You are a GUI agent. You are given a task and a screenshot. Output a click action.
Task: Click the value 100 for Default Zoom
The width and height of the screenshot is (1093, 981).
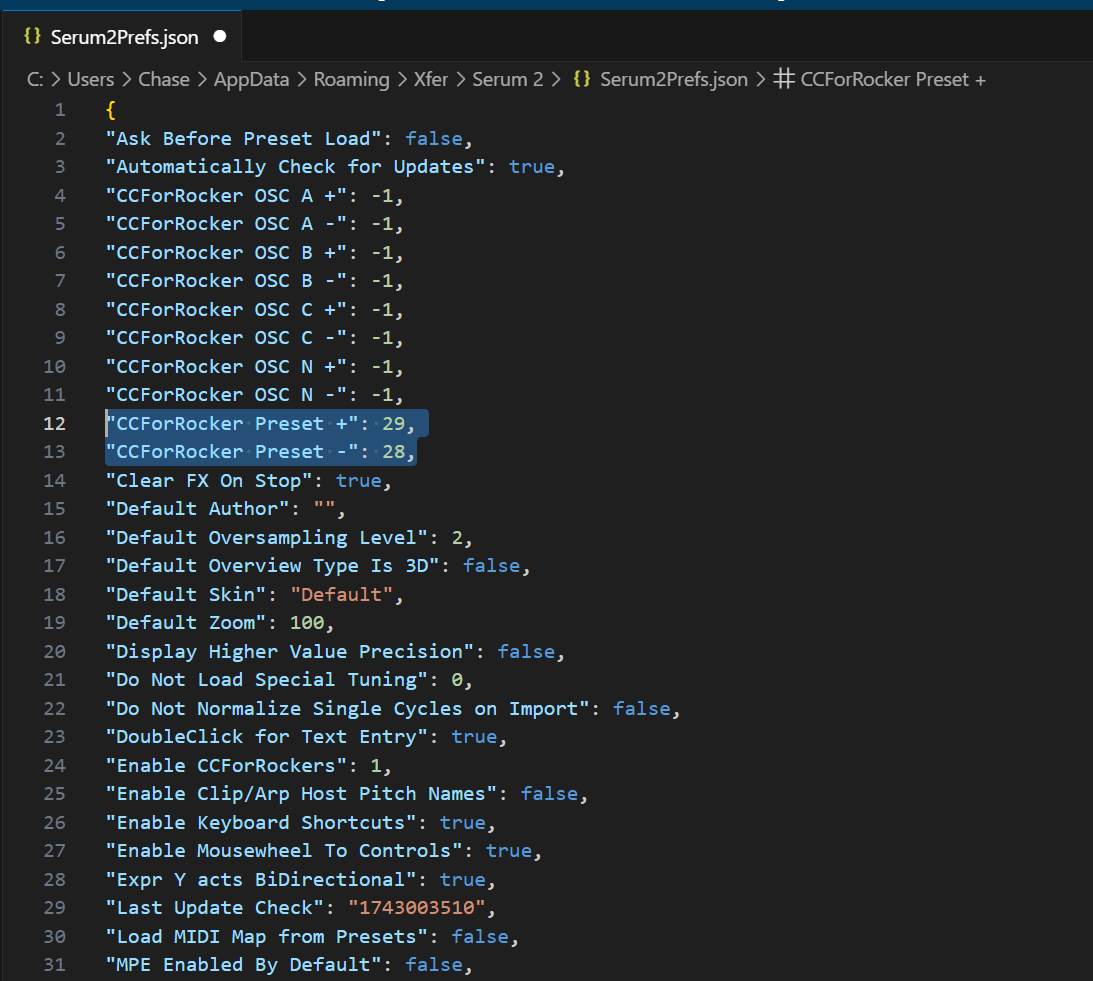[307, 623]
